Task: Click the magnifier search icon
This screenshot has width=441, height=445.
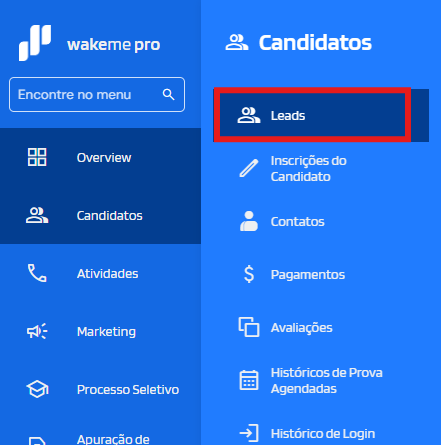Action: point(169,95)
